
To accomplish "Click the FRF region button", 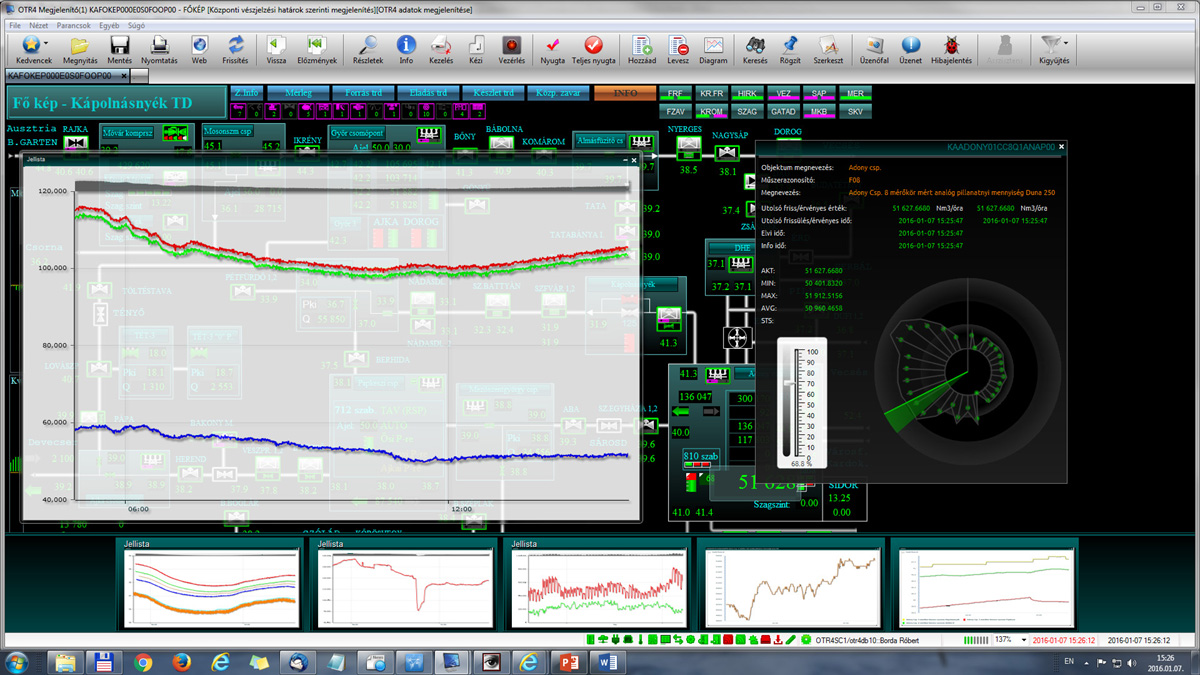I will coord(676,93).
